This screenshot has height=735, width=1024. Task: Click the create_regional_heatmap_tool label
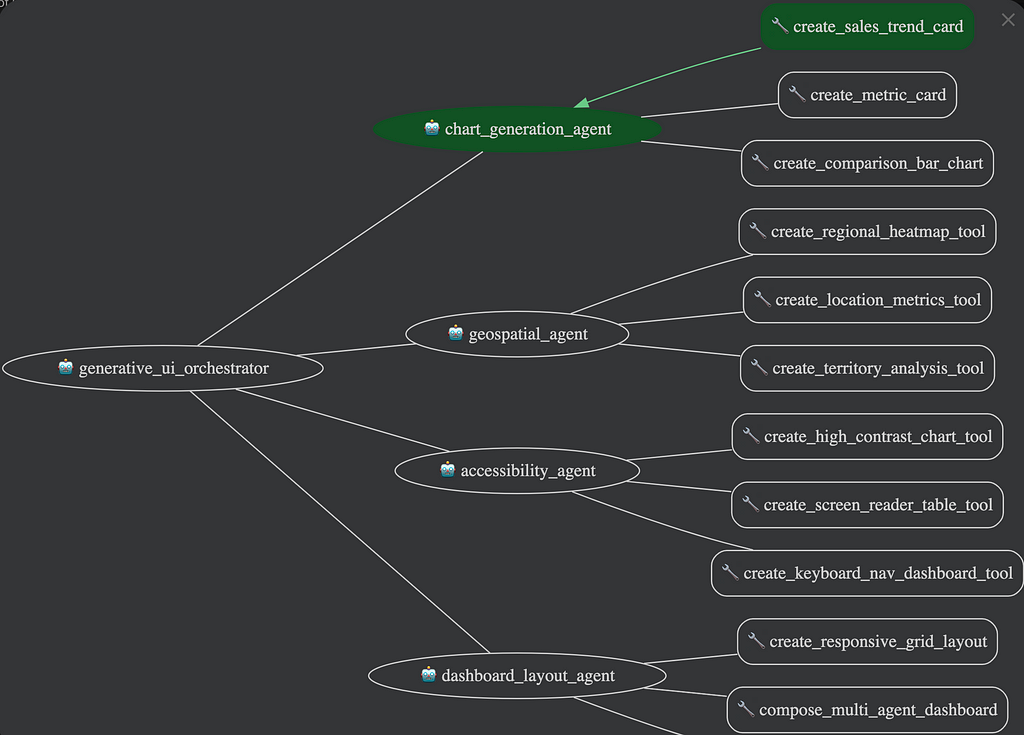pos(878,232)
